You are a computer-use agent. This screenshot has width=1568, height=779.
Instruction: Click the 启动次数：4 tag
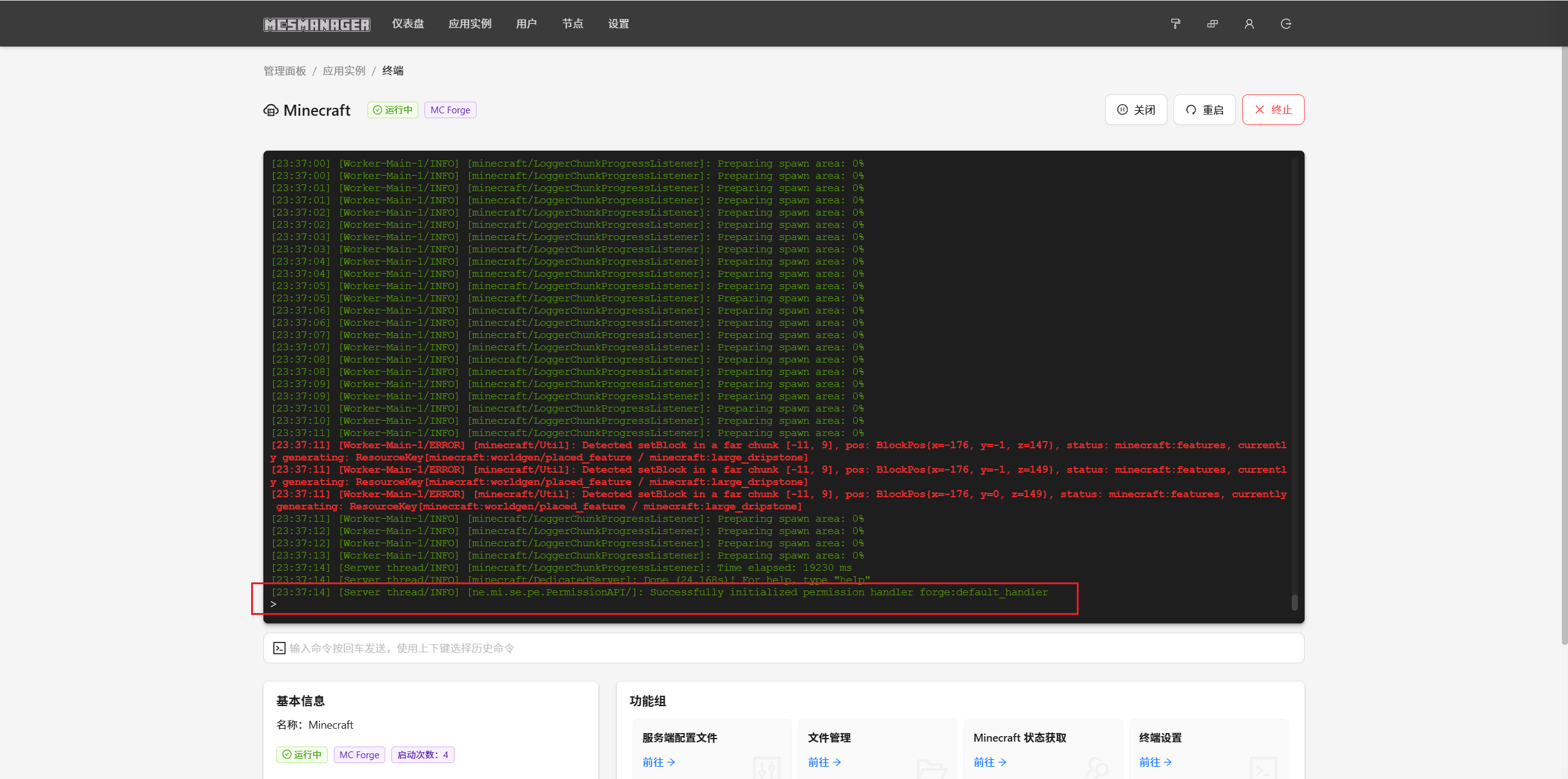click(423, 755)
